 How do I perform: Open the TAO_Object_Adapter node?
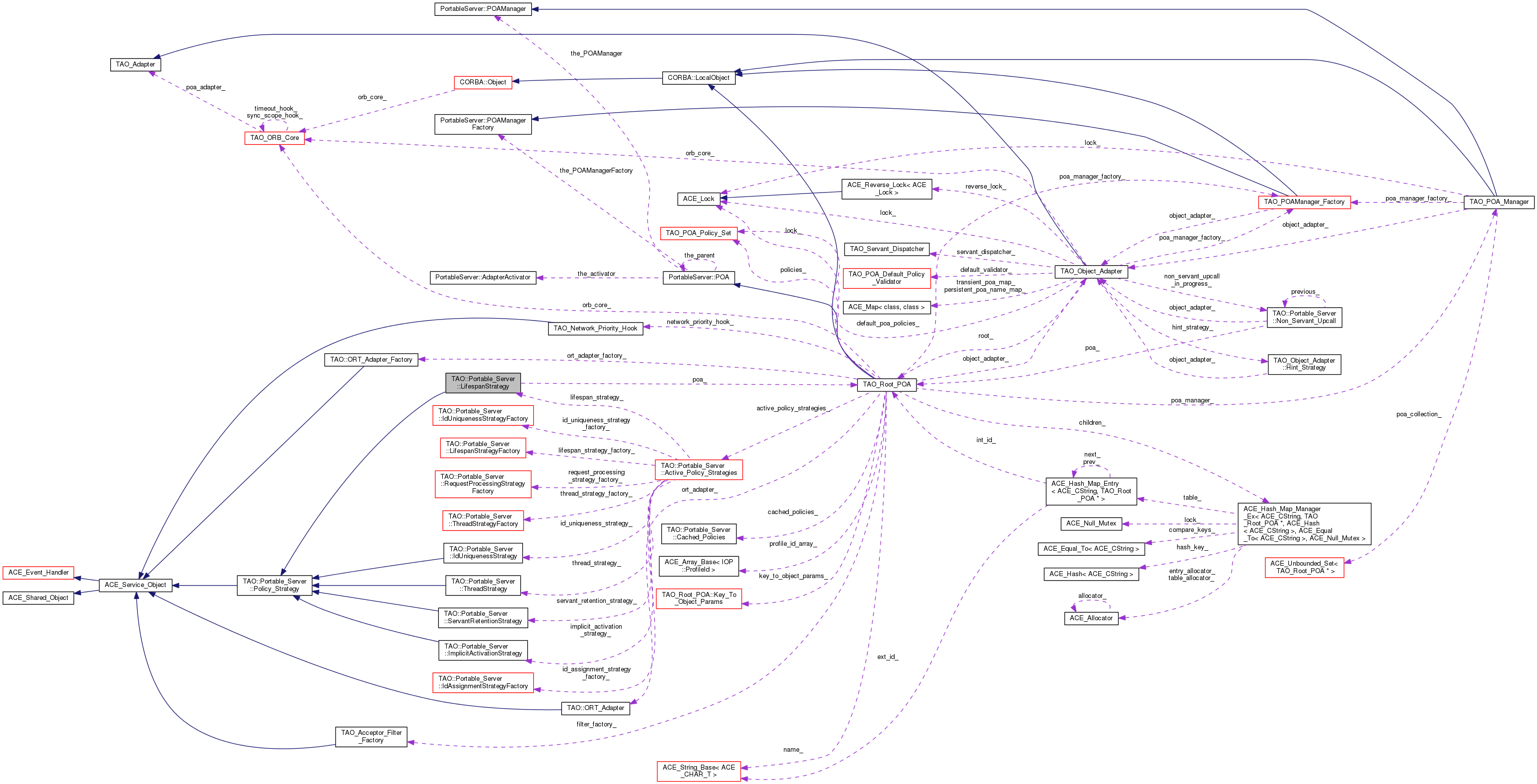coord(1091,271)
